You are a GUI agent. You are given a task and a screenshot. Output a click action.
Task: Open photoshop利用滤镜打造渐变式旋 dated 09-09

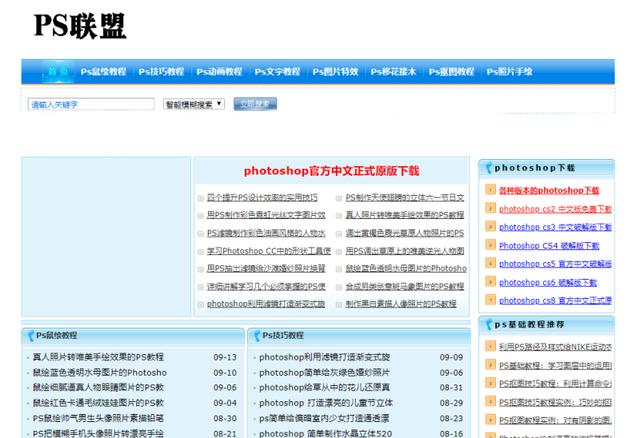tap(324, 357)
